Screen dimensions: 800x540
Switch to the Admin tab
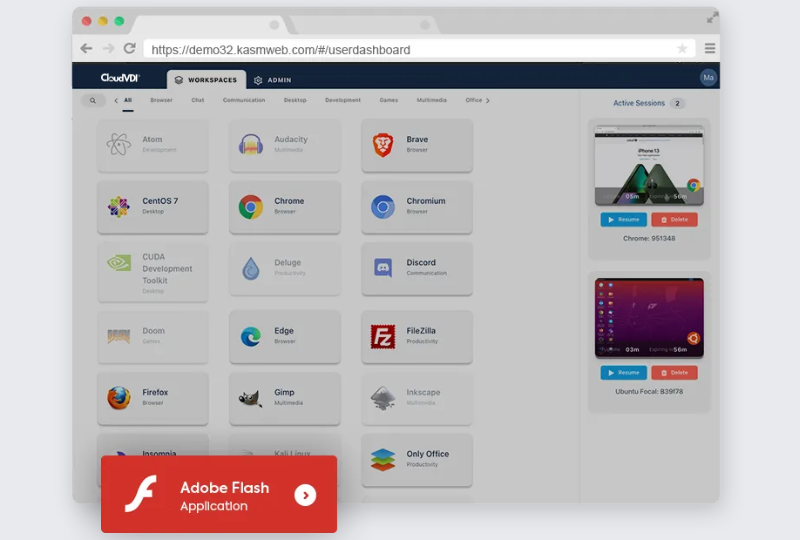pyautogui.click(x=273, y=80)
